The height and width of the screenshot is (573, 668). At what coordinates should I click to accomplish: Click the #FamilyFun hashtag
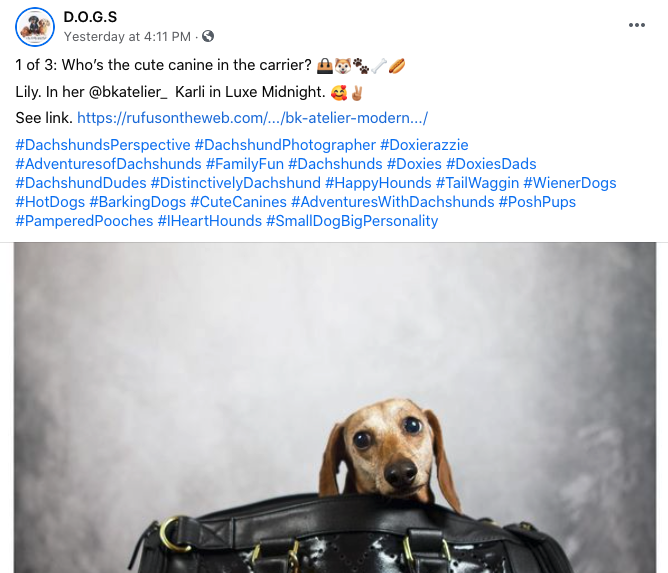tap(245, 164)
